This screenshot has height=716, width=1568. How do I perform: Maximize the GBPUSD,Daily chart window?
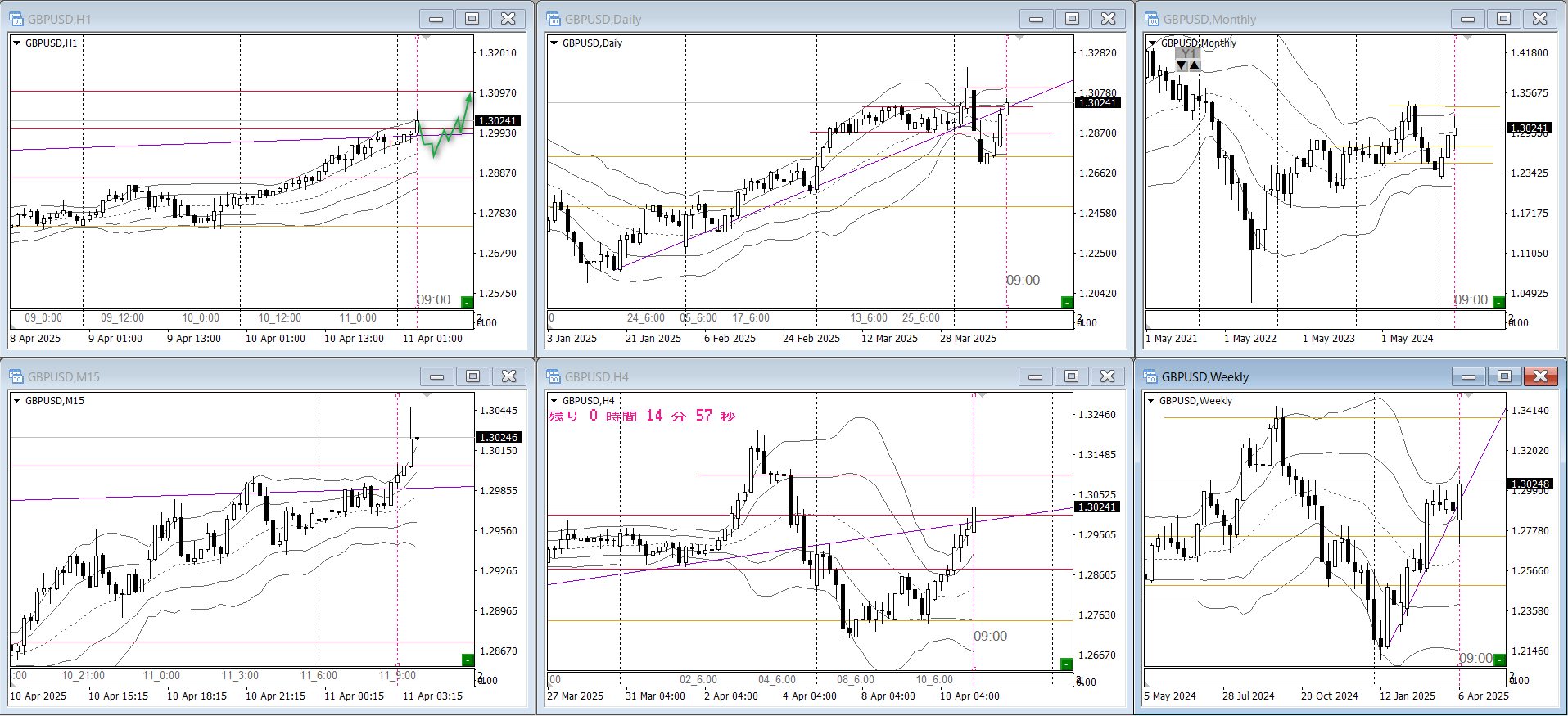coord(1073,19)
